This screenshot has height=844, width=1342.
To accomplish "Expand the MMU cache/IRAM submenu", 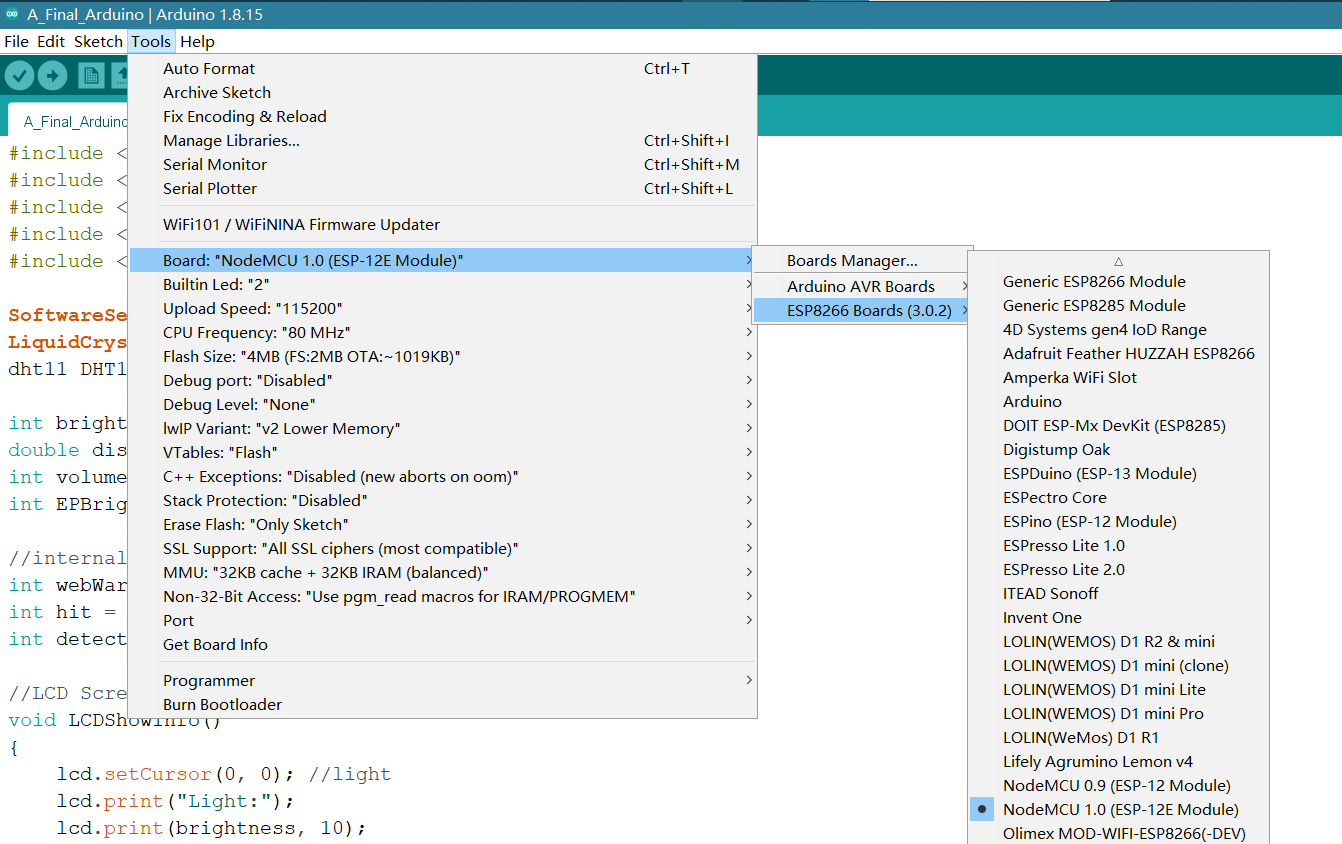I will (x=443, y=573).
